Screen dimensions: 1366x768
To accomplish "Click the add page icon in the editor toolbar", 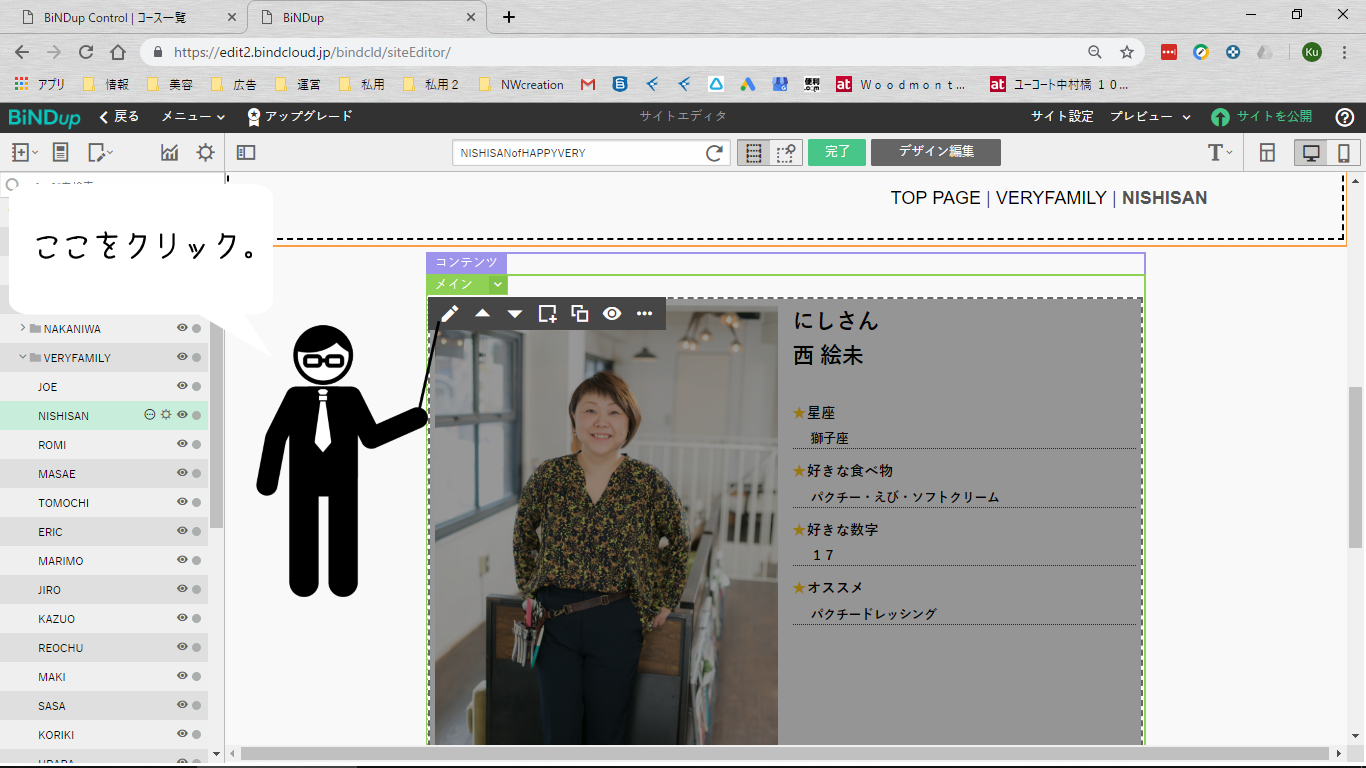I will click(24, 152).
